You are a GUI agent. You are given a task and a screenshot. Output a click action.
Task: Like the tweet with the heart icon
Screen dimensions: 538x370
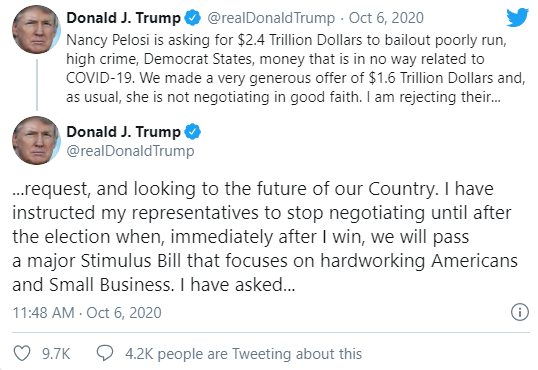22,353
